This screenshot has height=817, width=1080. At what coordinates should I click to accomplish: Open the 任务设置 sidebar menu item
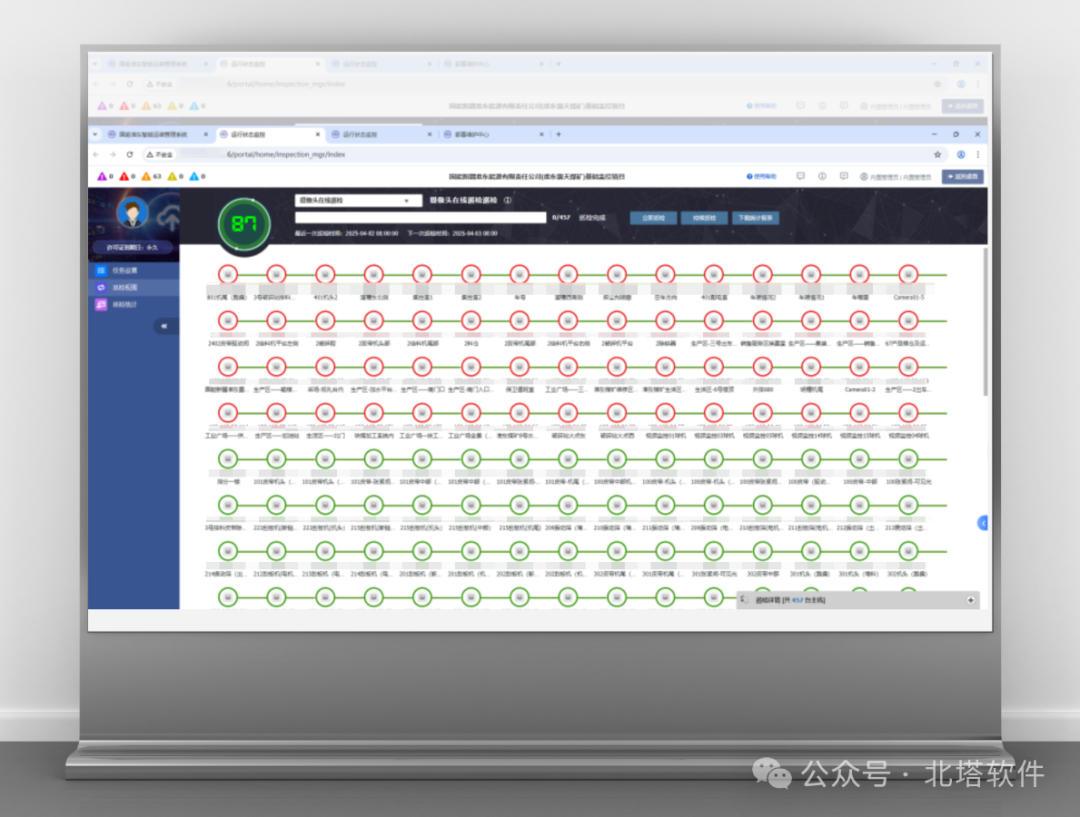(x=134, y=271)
